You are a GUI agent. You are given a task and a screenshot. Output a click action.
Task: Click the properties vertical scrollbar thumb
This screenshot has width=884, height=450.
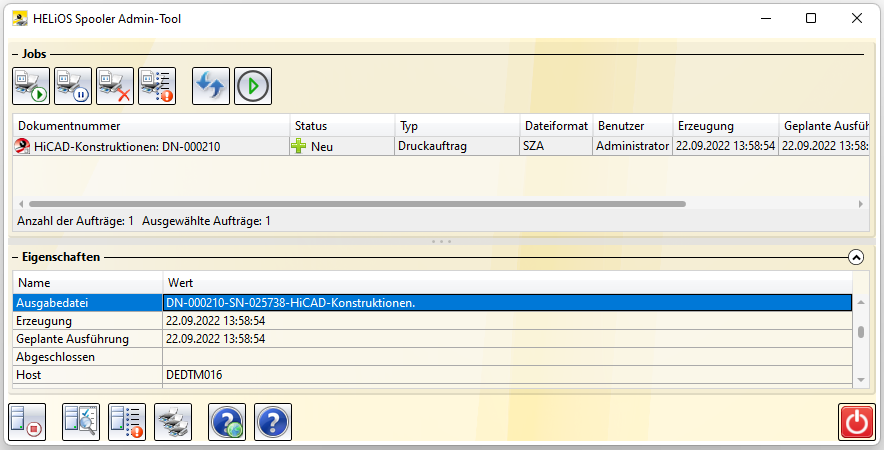(861, 332)
